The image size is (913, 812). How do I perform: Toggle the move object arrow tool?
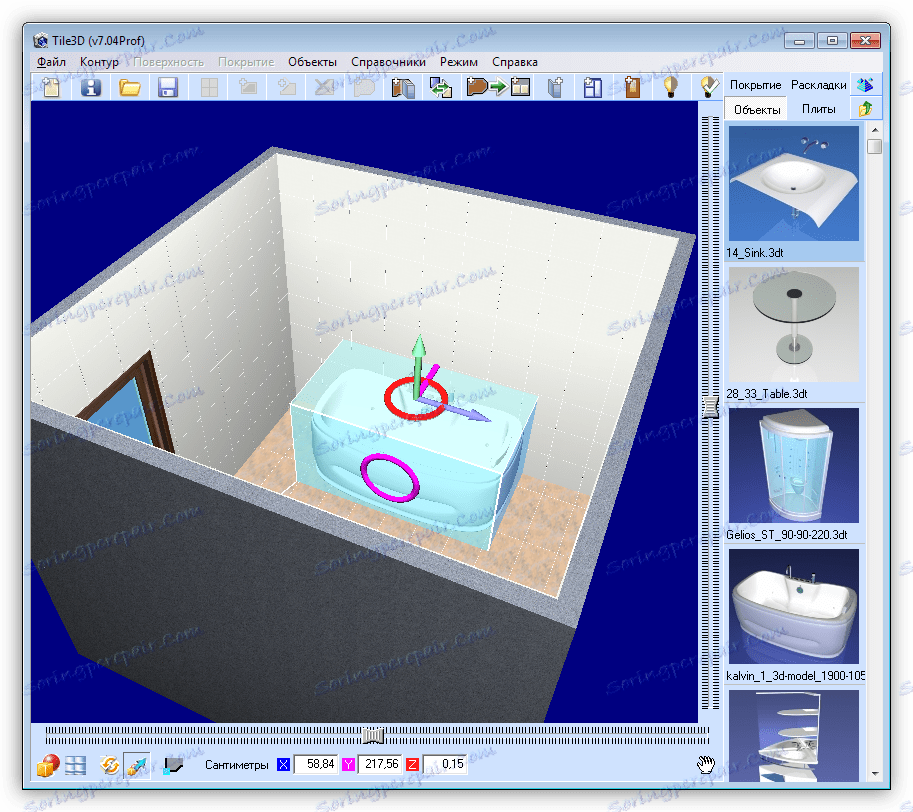[x=137, y=765]
